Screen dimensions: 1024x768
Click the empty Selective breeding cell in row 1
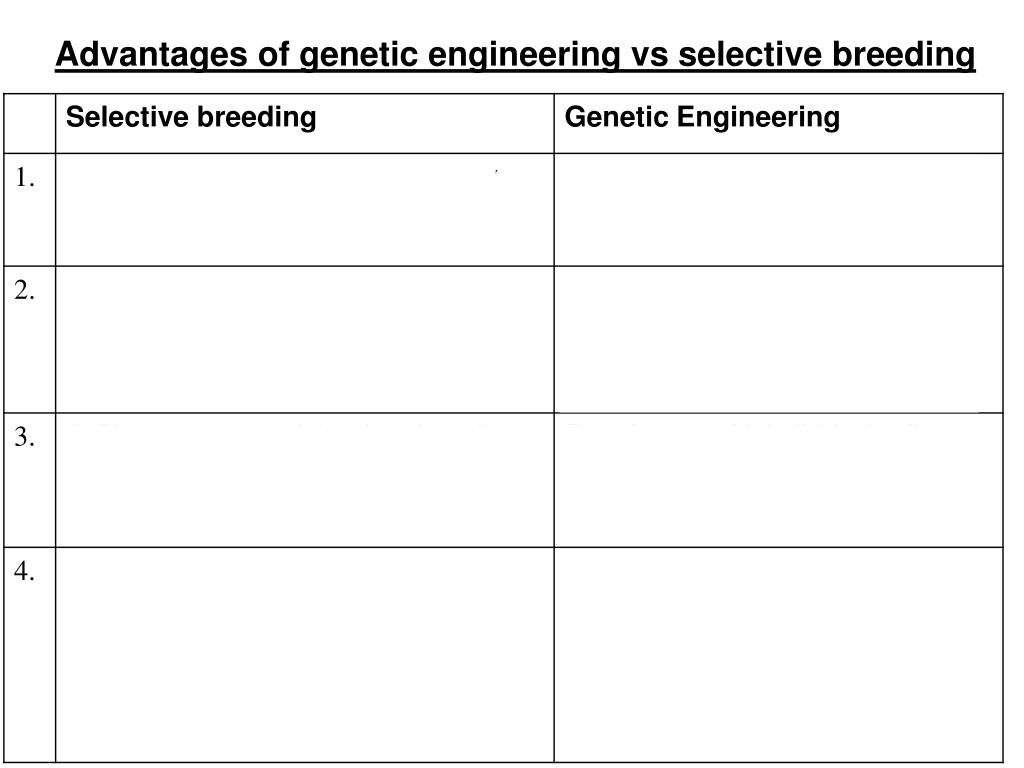[x=305, y=210]
